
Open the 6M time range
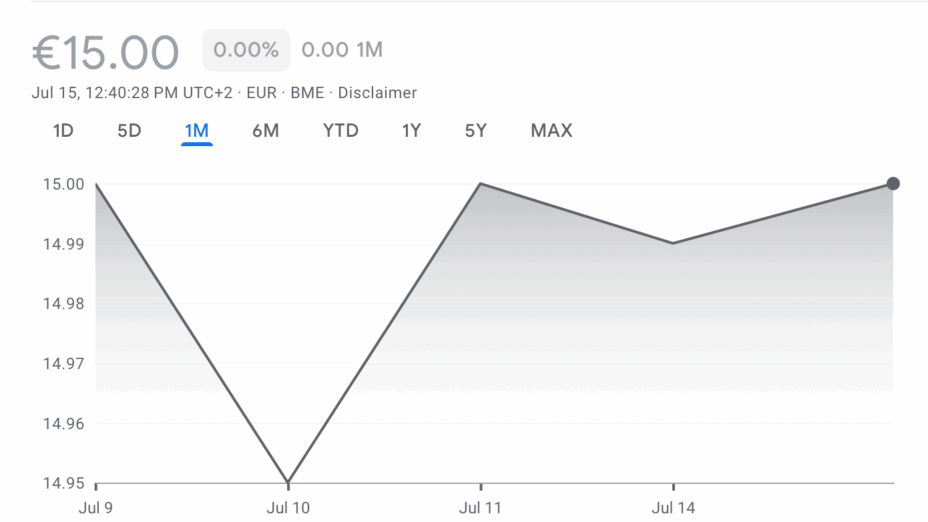pyautogui.click(x=265, y=131)
